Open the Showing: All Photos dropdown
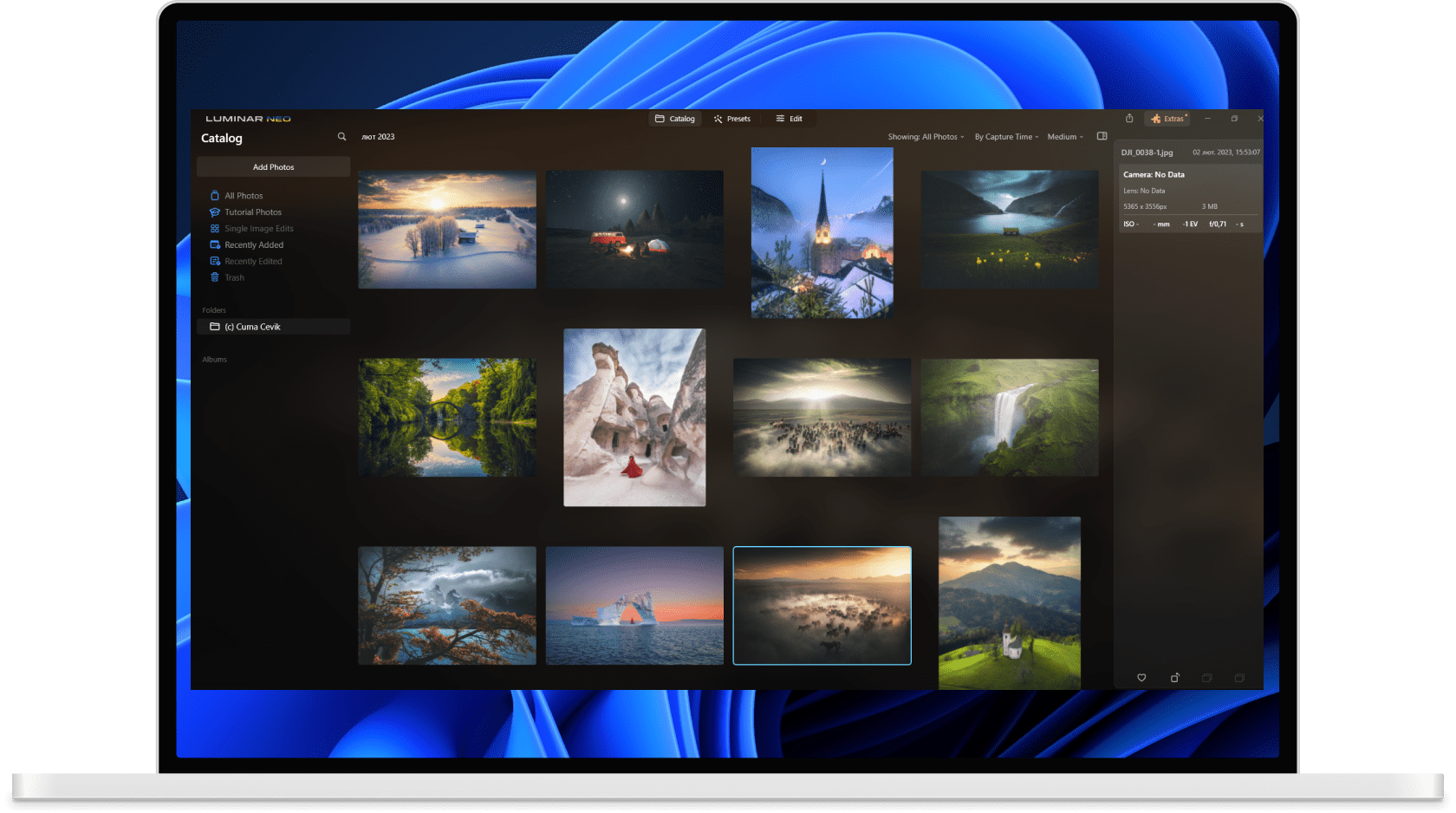Screen dimensions: 1456x813 point(926,137)
